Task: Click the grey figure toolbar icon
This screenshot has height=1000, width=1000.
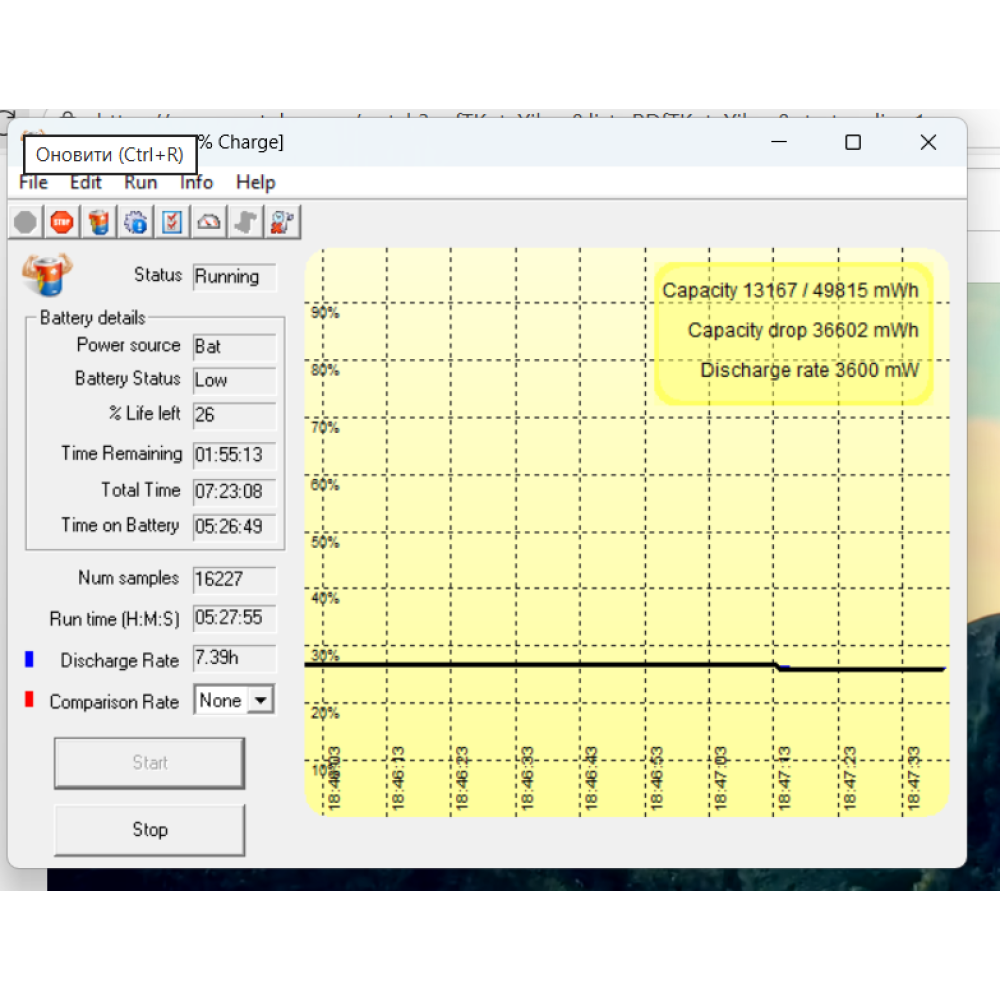Action: [x=245, y=222]
